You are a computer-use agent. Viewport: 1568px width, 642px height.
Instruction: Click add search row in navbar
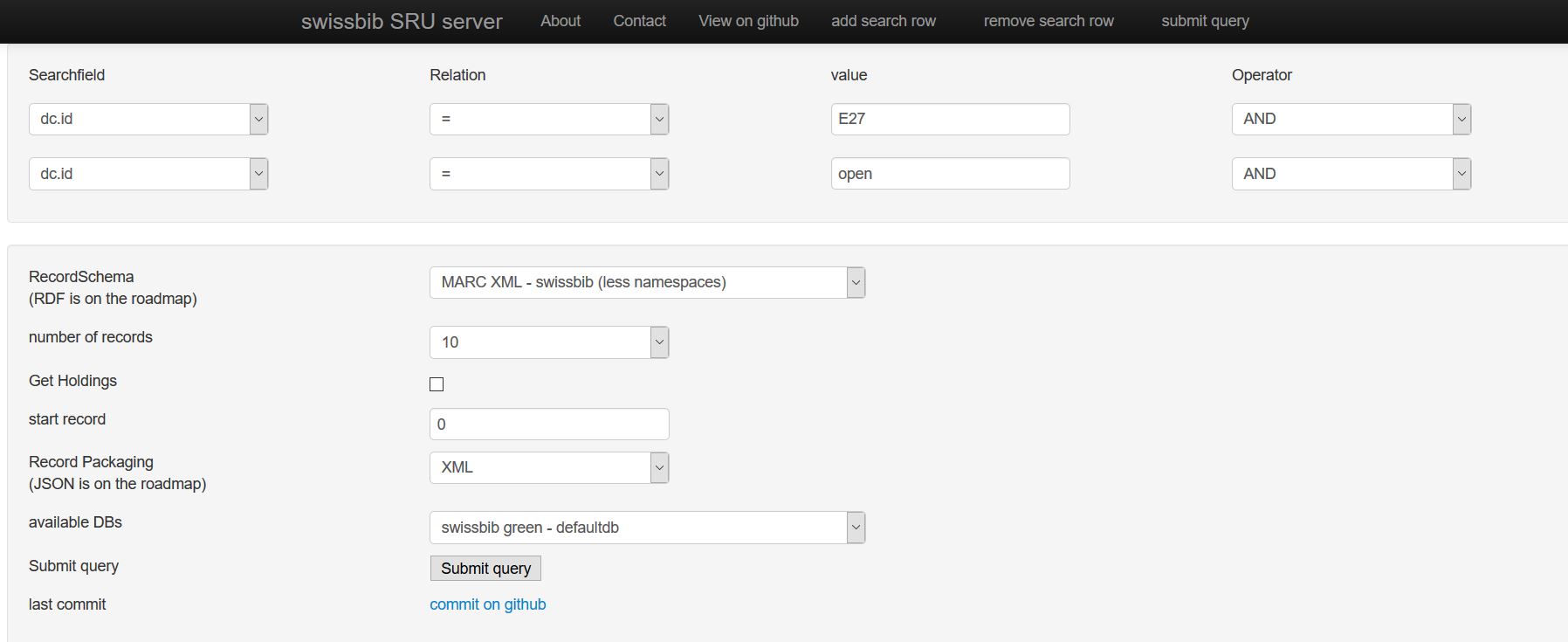[884, 21]
